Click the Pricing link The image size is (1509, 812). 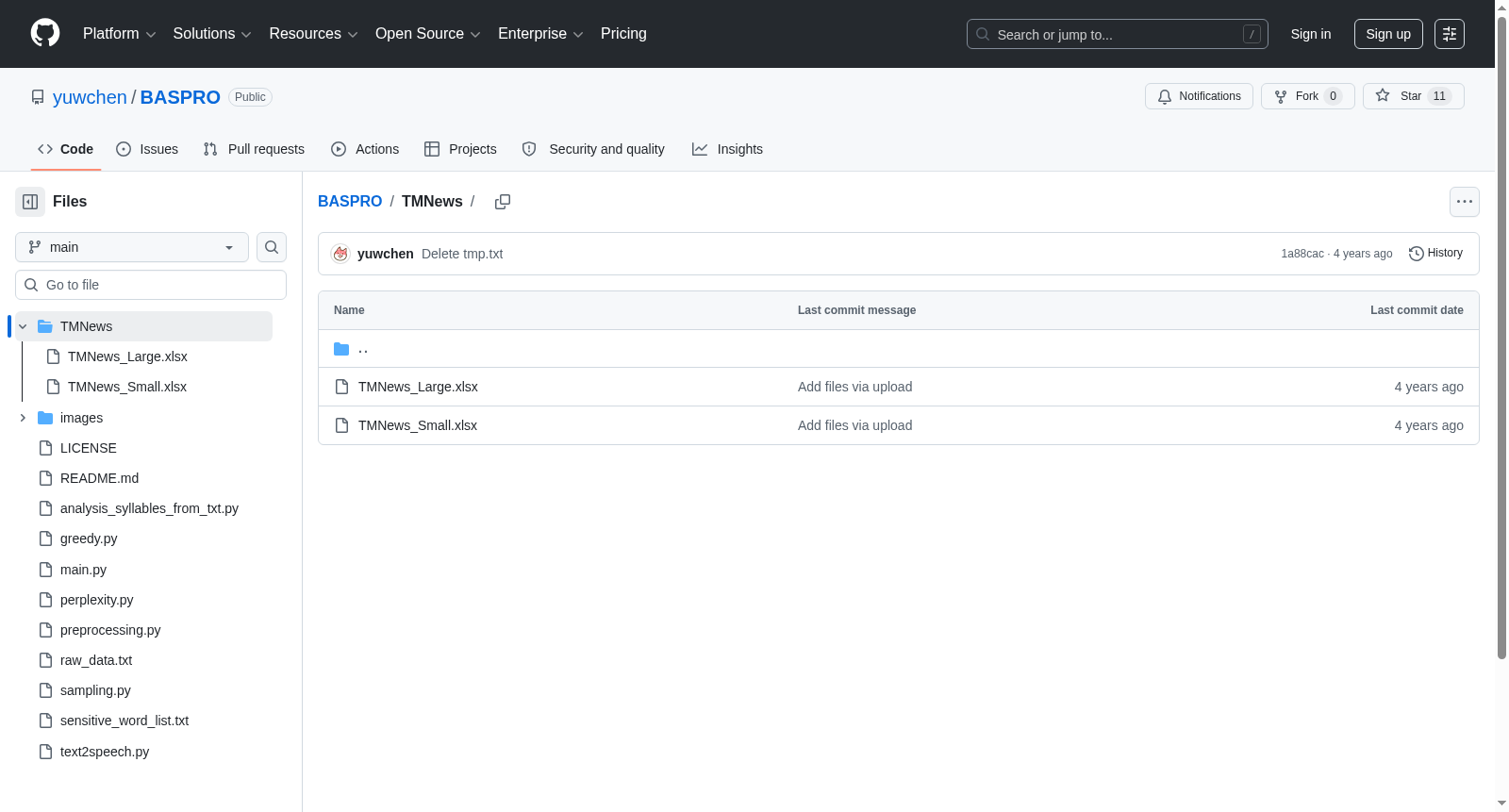(623, 34)
